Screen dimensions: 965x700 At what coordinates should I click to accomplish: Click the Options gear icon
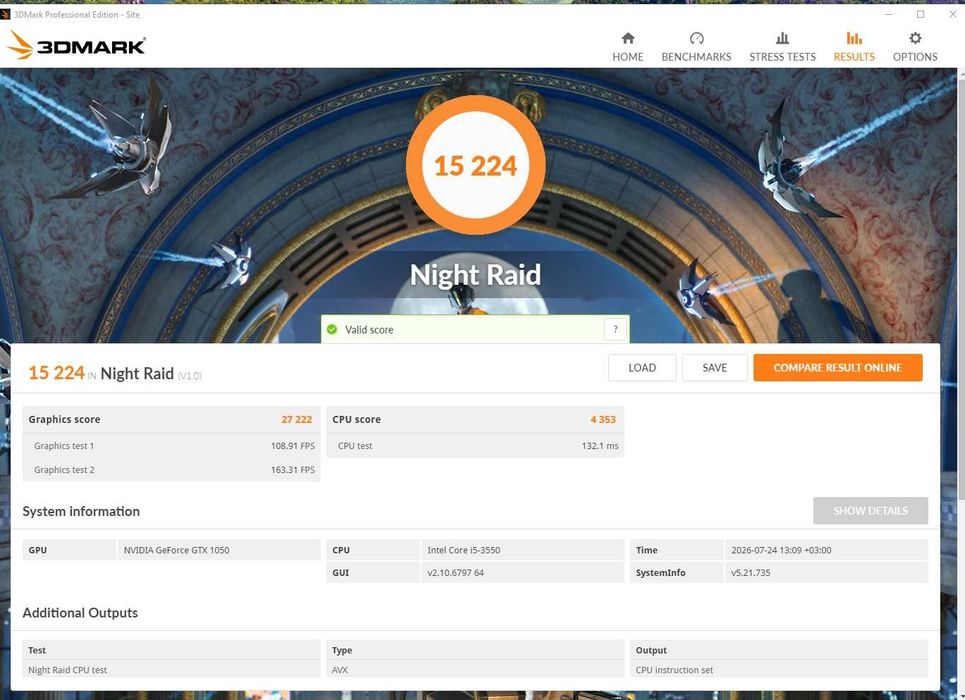point(915,38)
